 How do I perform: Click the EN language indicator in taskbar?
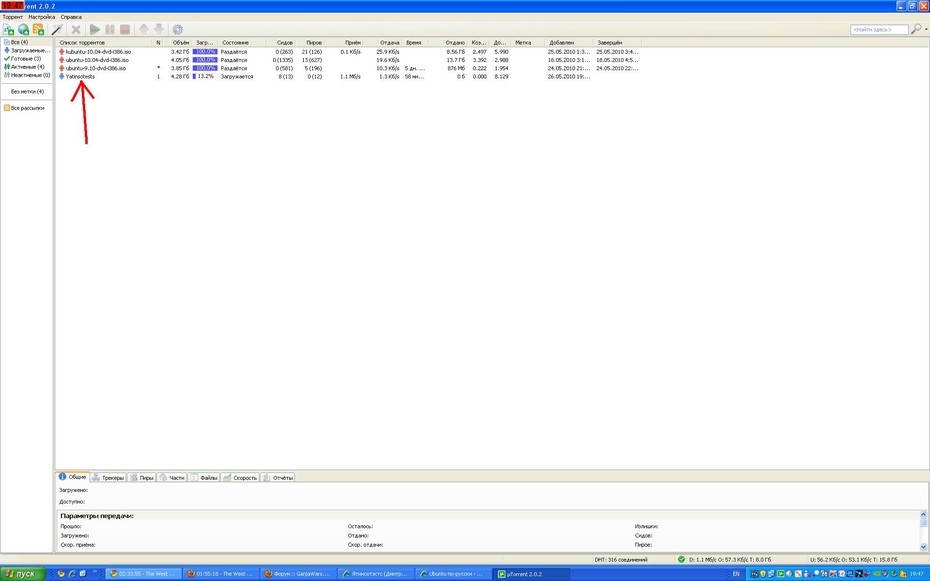pos(736,574)
